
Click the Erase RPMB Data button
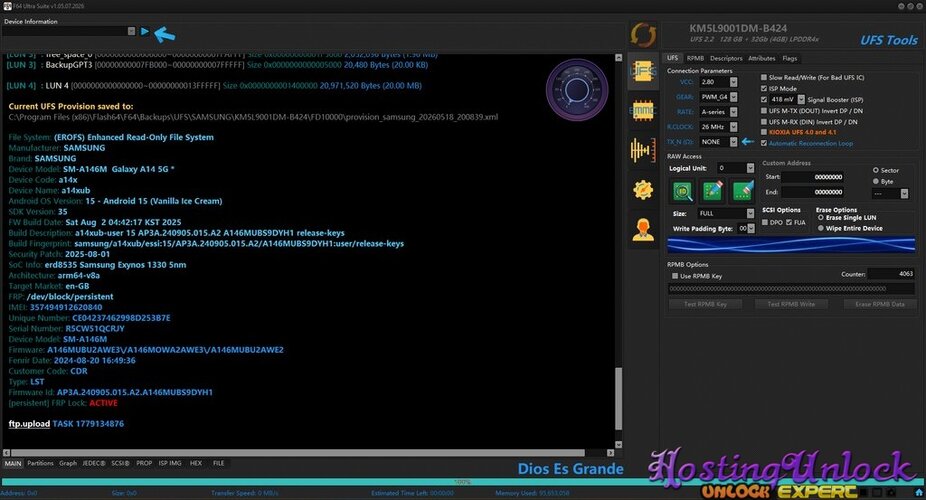point(879,304)
